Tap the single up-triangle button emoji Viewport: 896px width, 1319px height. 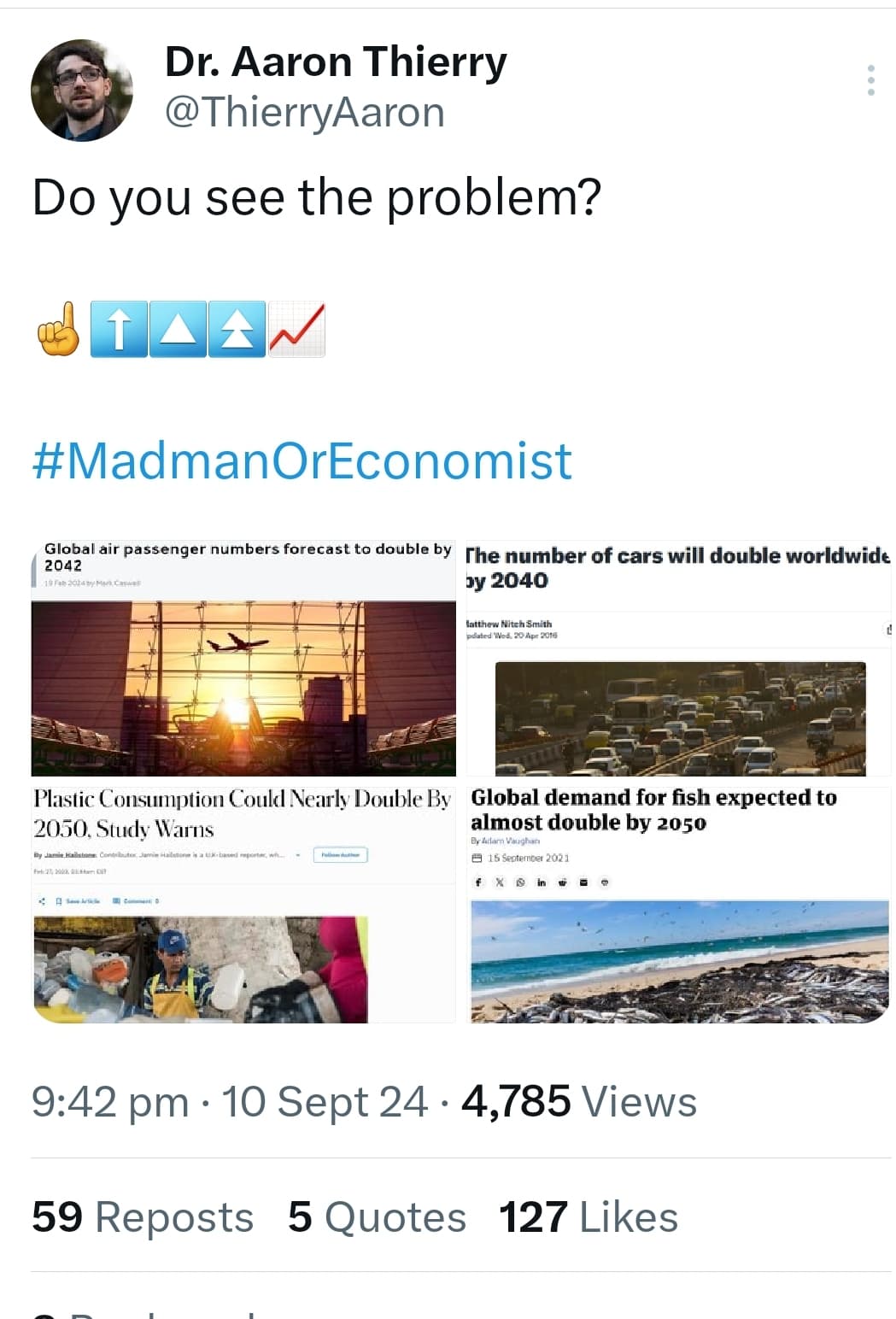[x=178, y=329]
